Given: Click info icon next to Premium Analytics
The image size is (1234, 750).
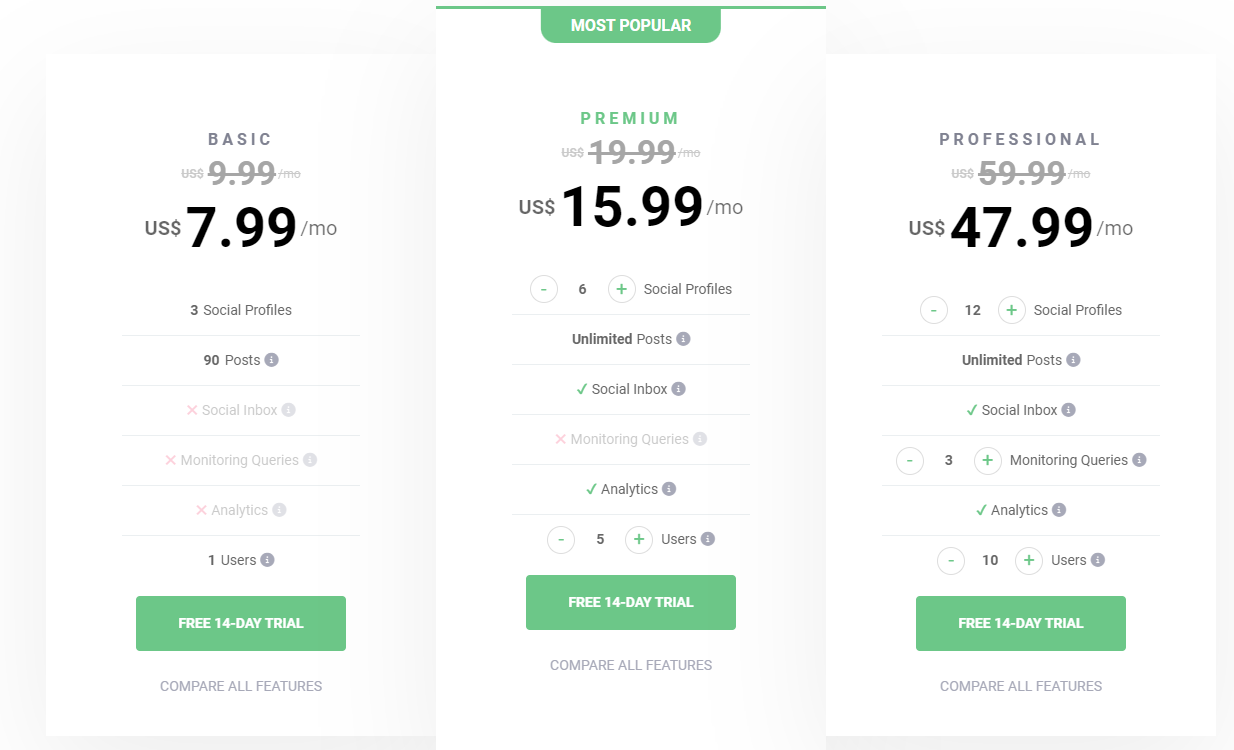Looking at the screenshot, I should tap(669, 489).
